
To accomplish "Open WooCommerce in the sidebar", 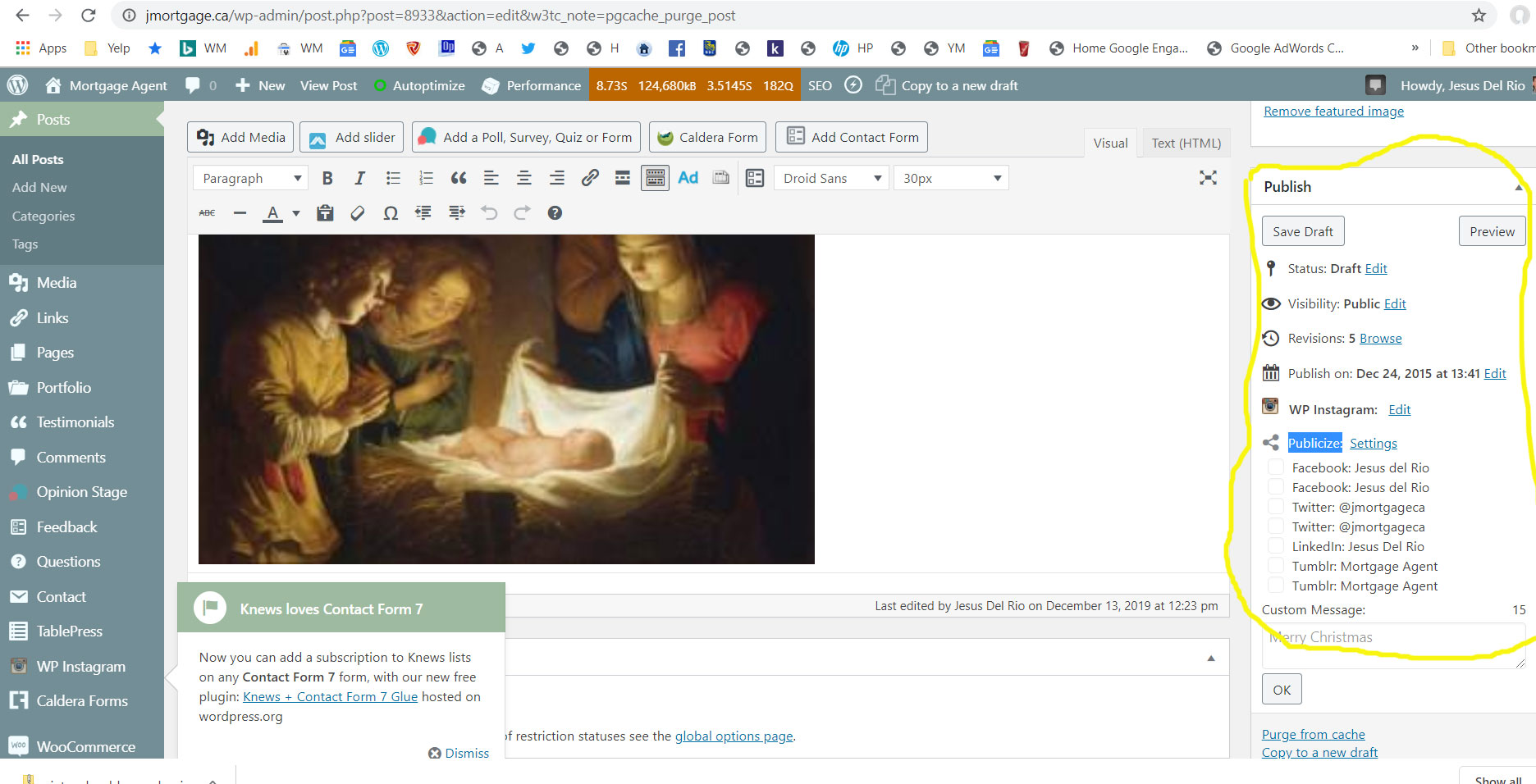I will (x=85, y=746).
